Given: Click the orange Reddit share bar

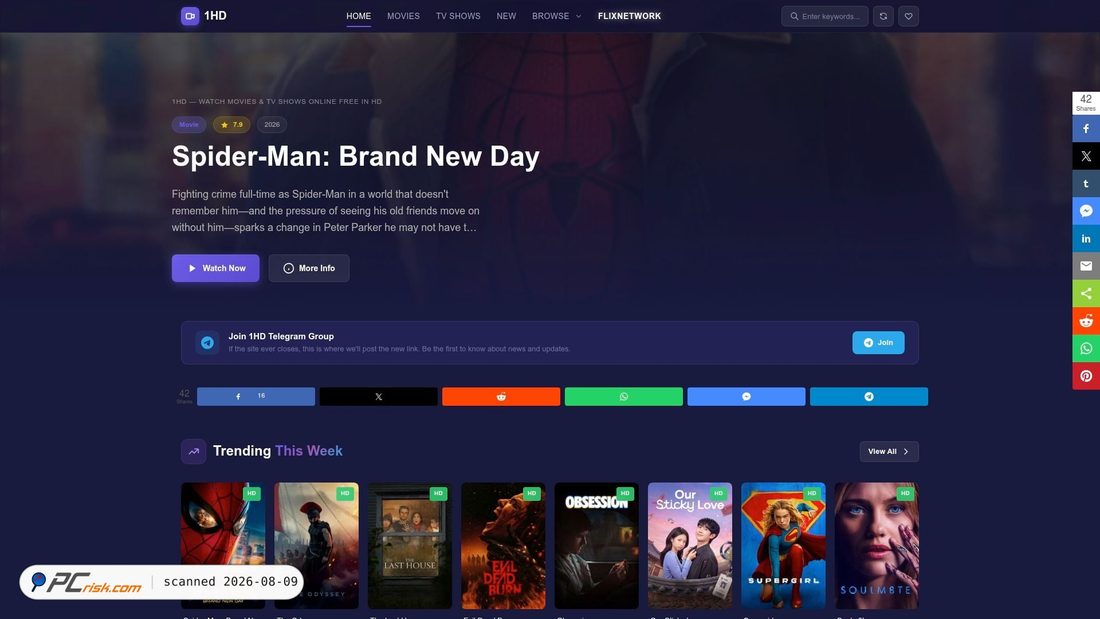Looking at the screenshot, I should click(501, 397).
